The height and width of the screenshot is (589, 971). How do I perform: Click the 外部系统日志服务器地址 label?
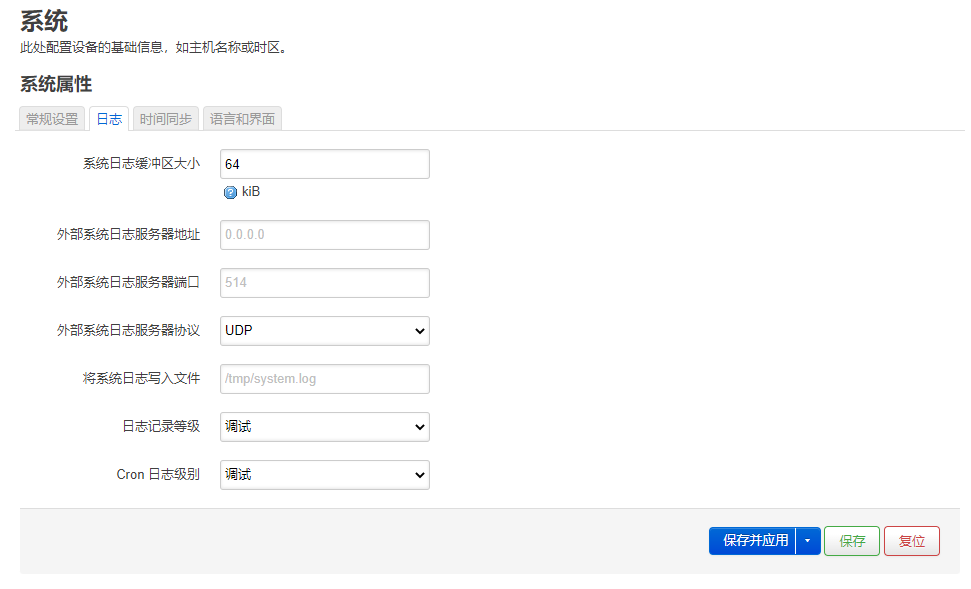[x=128, y=234]
